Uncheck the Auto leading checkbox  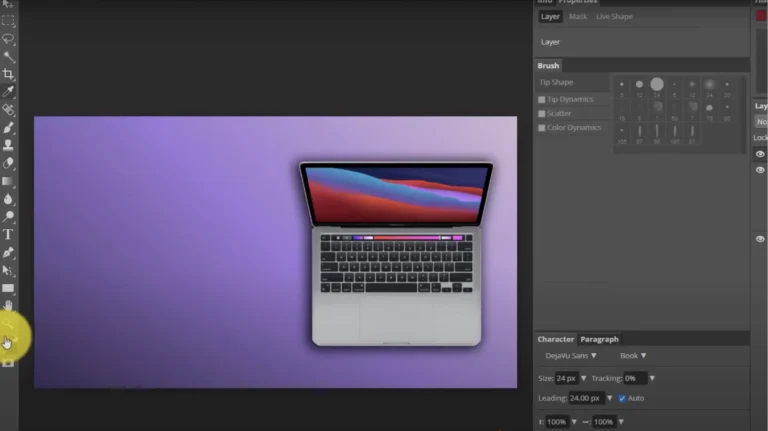click(x=622, y=398)
